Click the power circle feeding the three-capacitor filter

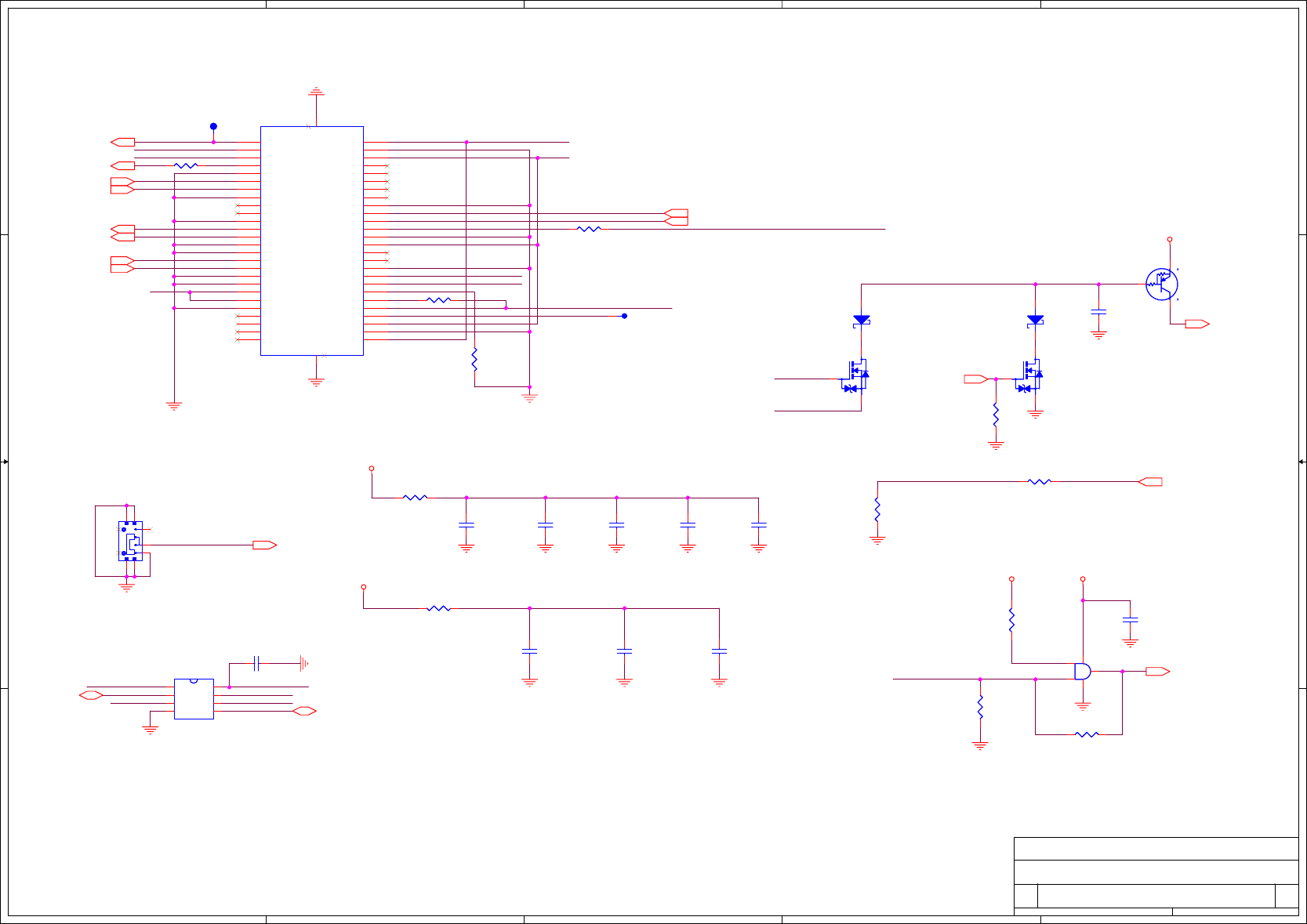[364, 587]
